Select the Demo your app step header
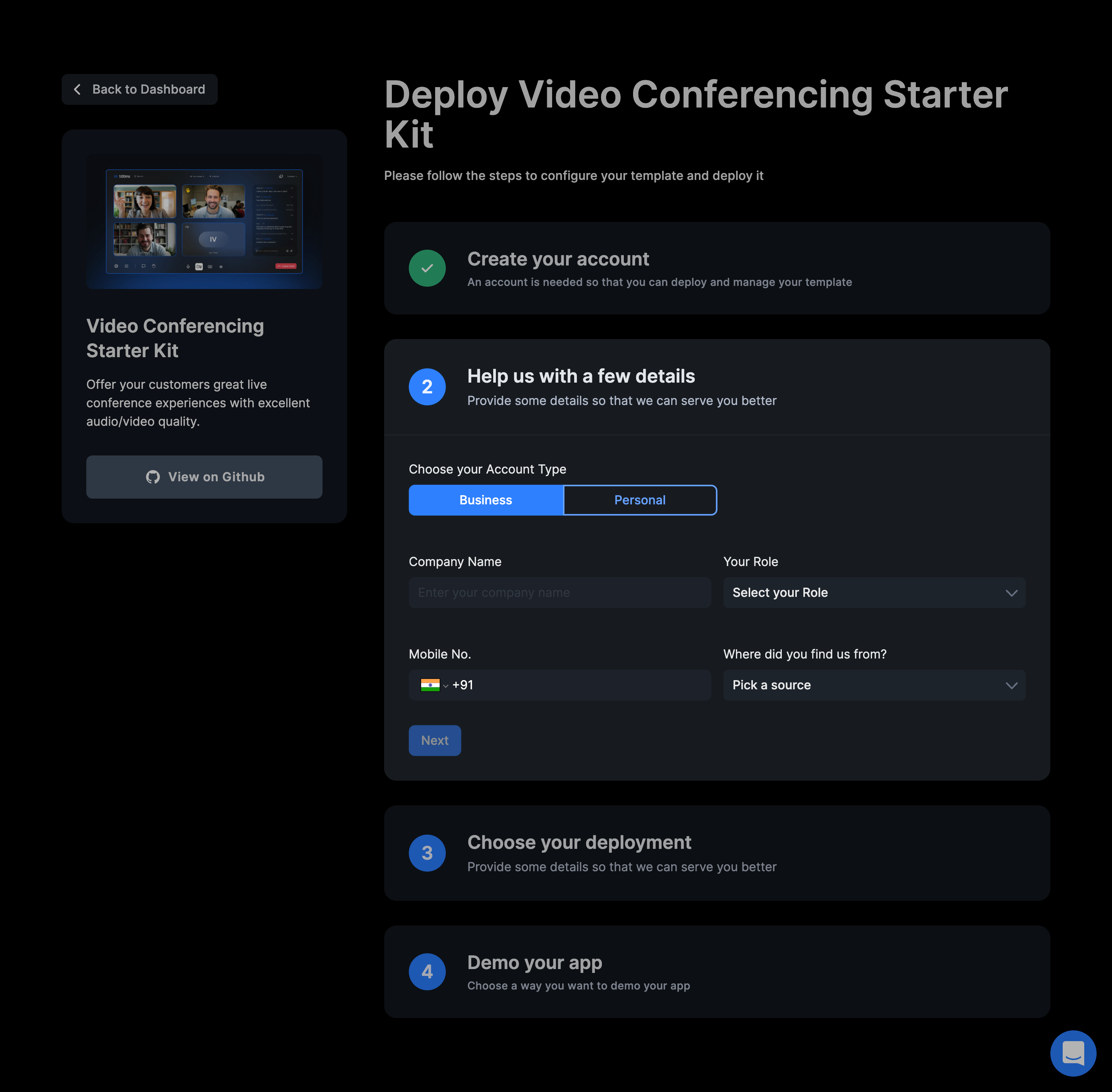Viewport: 1112px width, 1092px height. coord(534,963)
